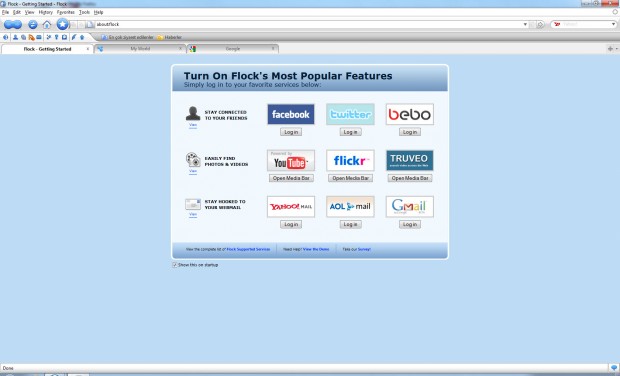Click the YouTube logo

coord(291,161)
